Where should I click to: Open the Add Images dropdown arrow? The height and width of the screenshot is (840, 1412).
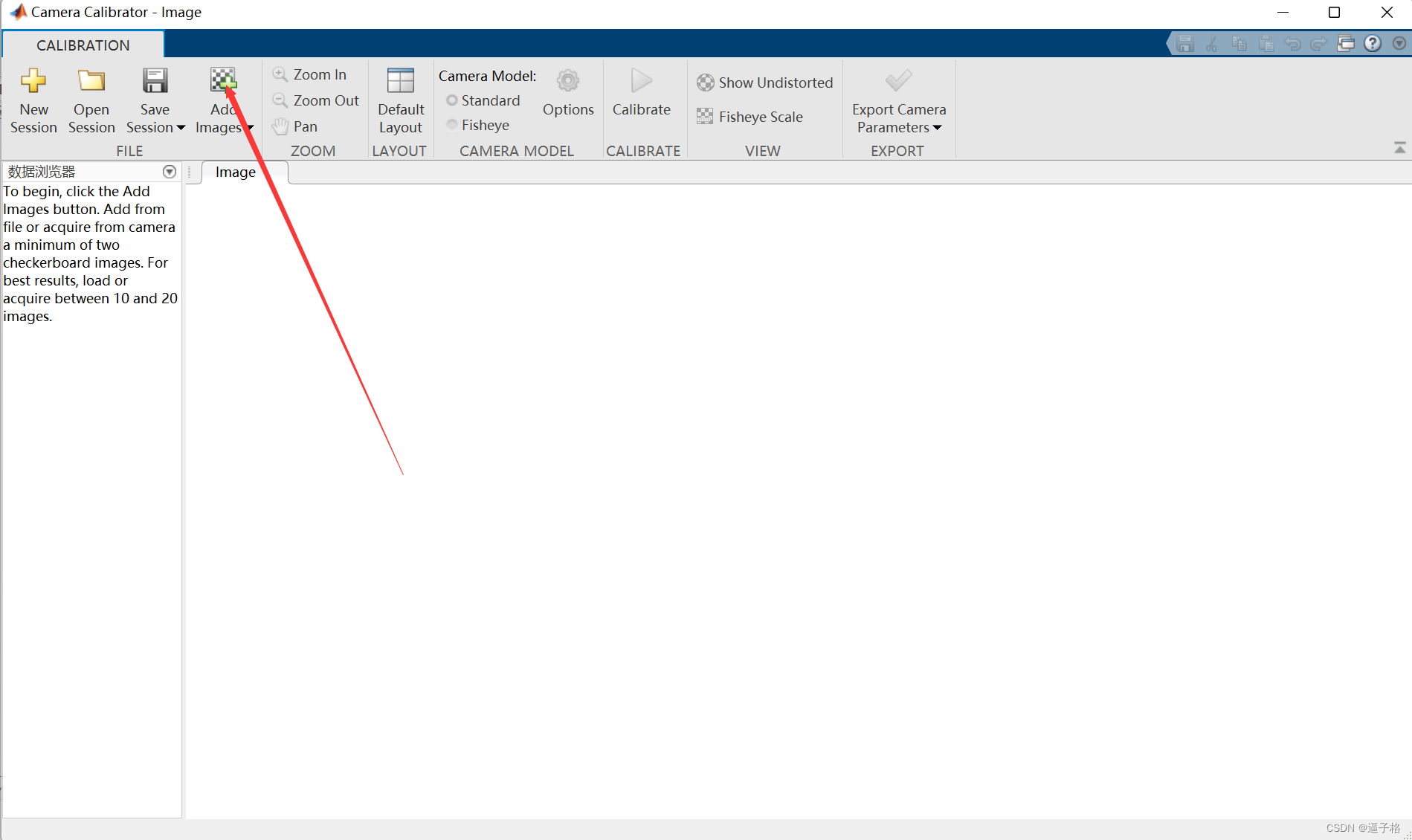[250, 128]
